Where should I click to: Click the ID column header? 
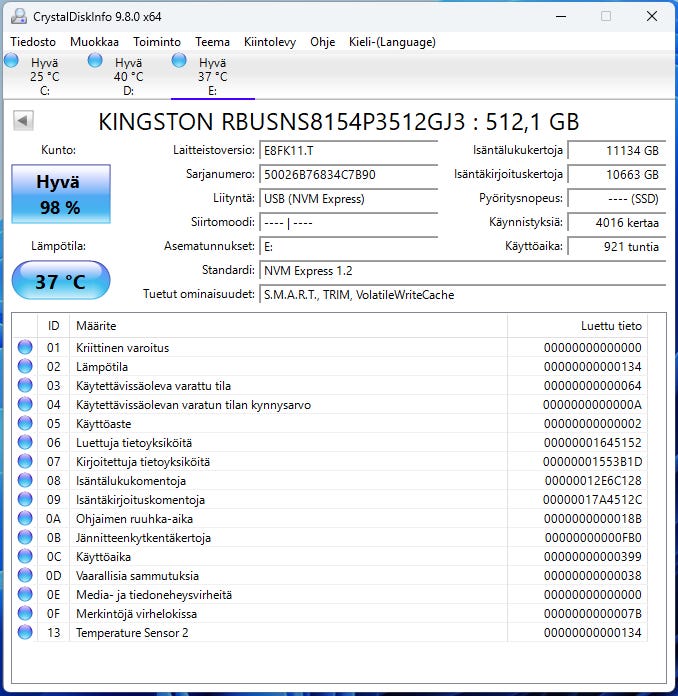point(53,326)
